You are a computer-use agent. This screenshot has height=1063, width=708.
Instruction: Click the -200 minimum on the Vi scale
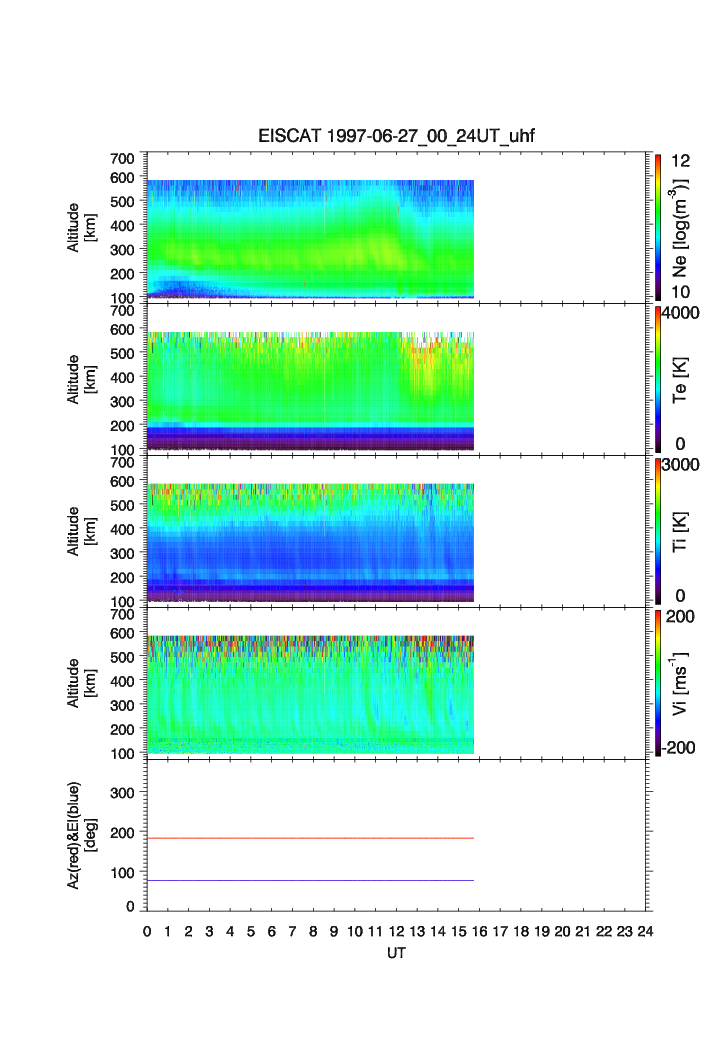pyautogui.click(x=678, y=748)
